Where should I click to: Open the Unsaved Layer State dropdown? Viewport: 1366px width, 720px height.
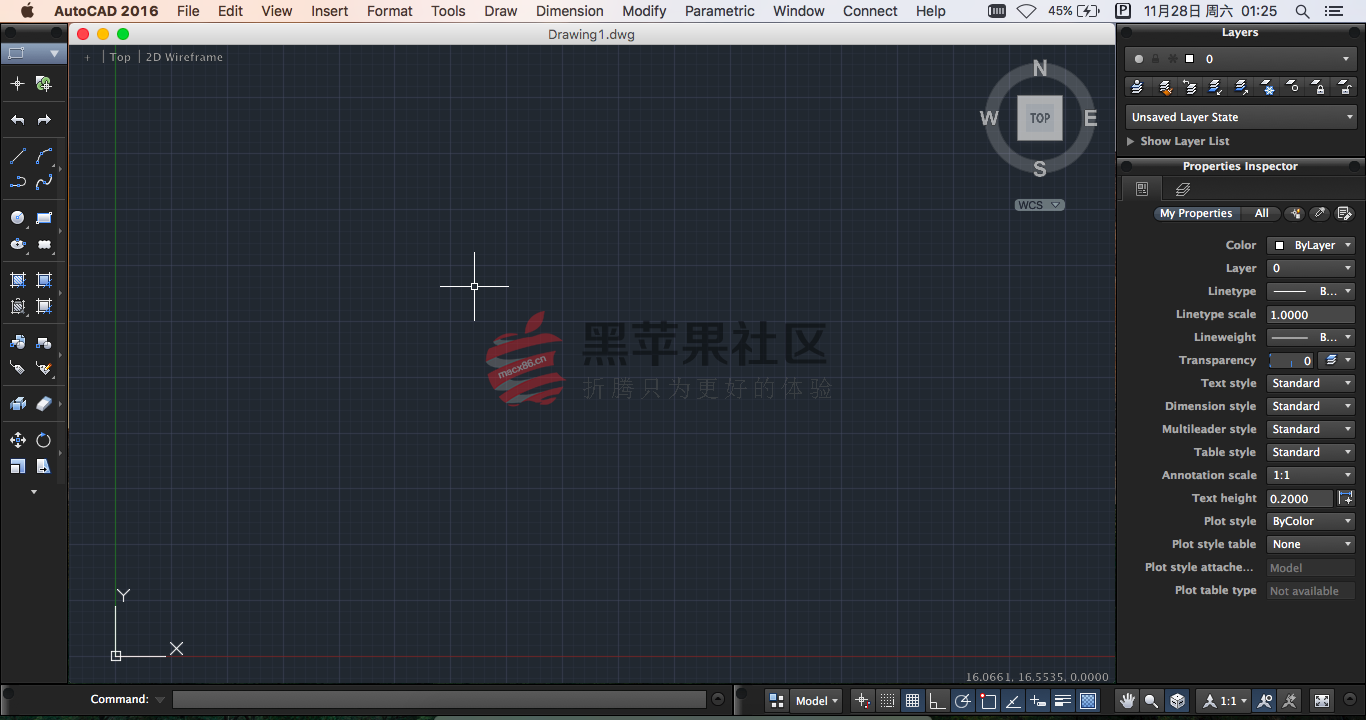pos(1241,117)
